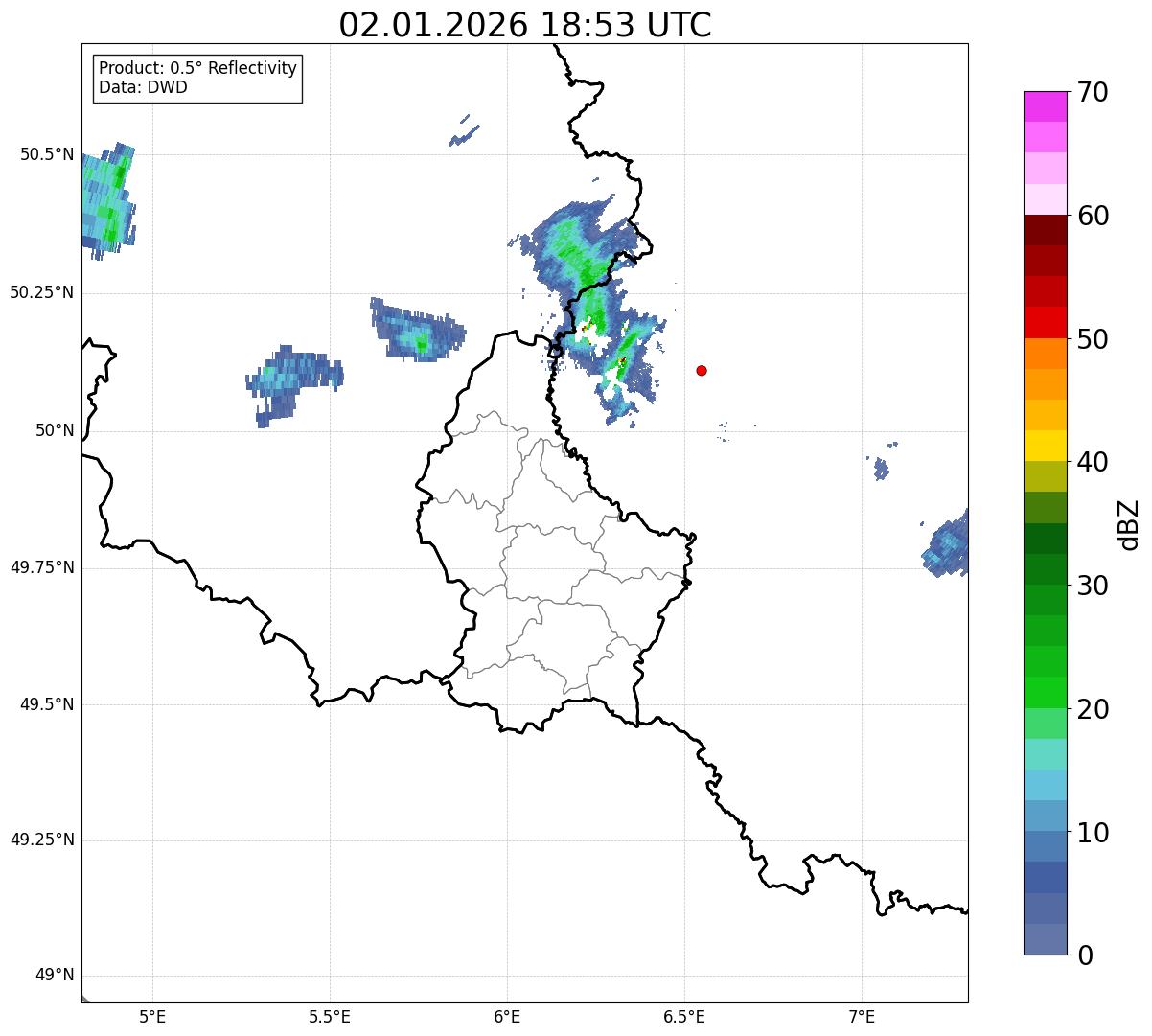Click the Product: 0.5° Reflectivity label

tap(198, 68)
